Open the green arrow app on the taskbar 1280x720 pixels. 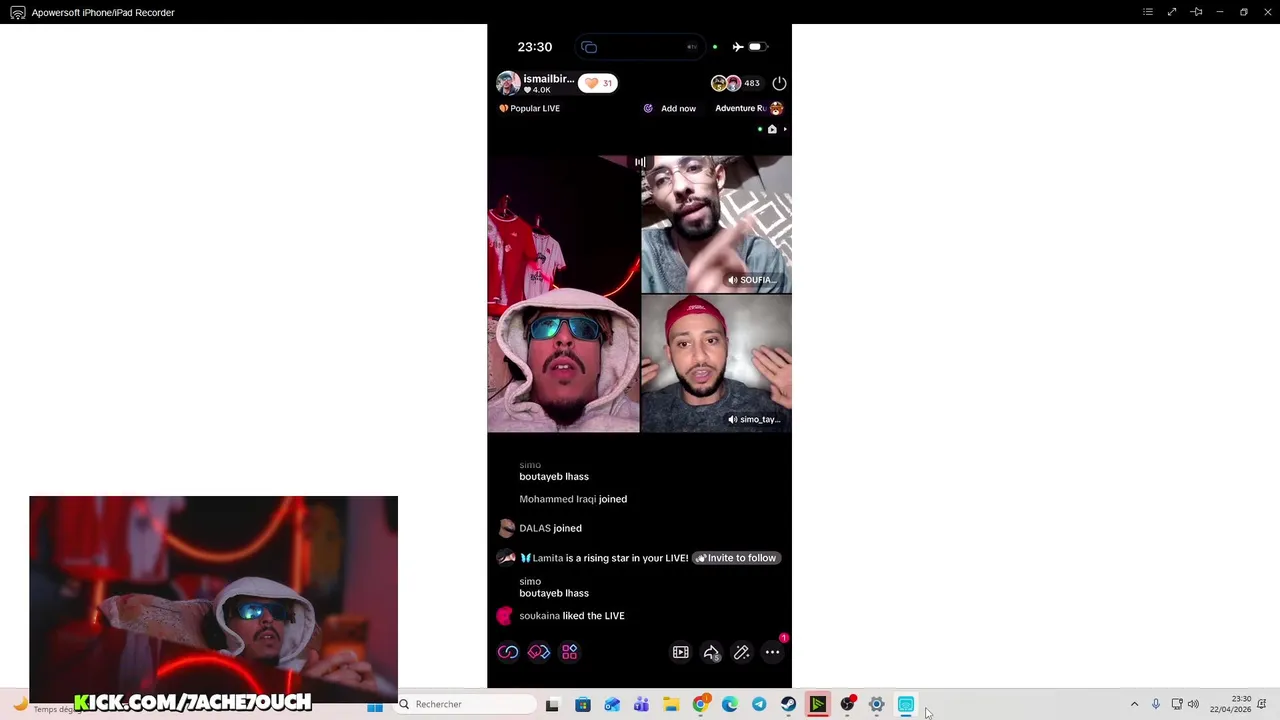click(818, 705)
